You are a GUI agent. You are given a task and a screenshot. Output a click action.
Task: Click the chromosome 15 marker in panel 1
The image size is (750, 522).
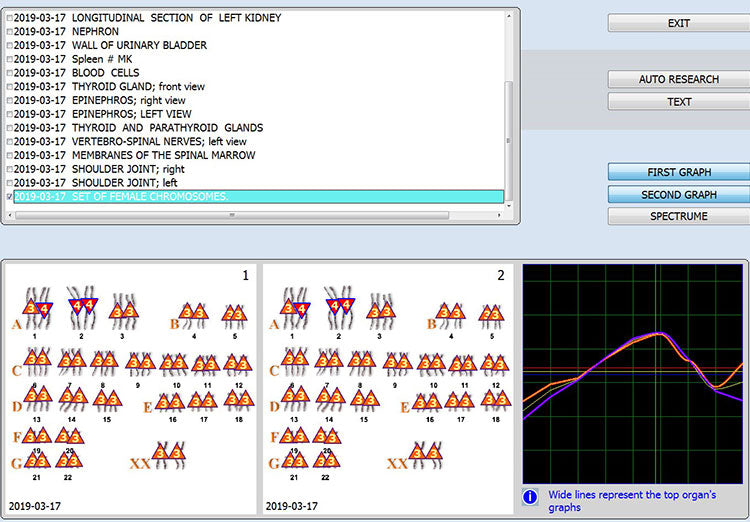[x=106, y=399]
